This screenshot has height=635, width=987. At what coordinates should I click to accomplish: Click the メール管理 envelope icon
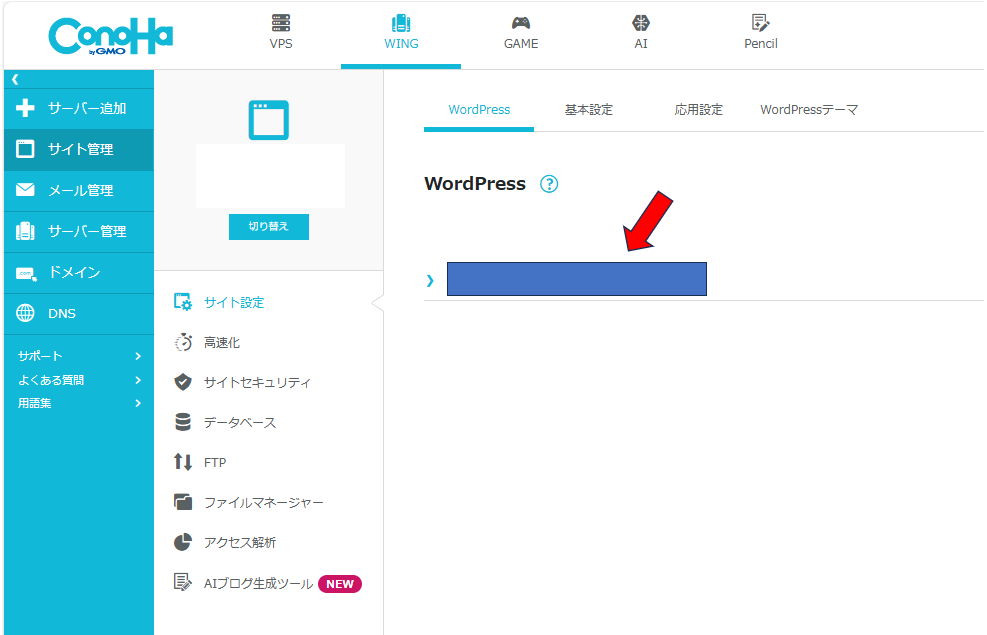[26, 190]
